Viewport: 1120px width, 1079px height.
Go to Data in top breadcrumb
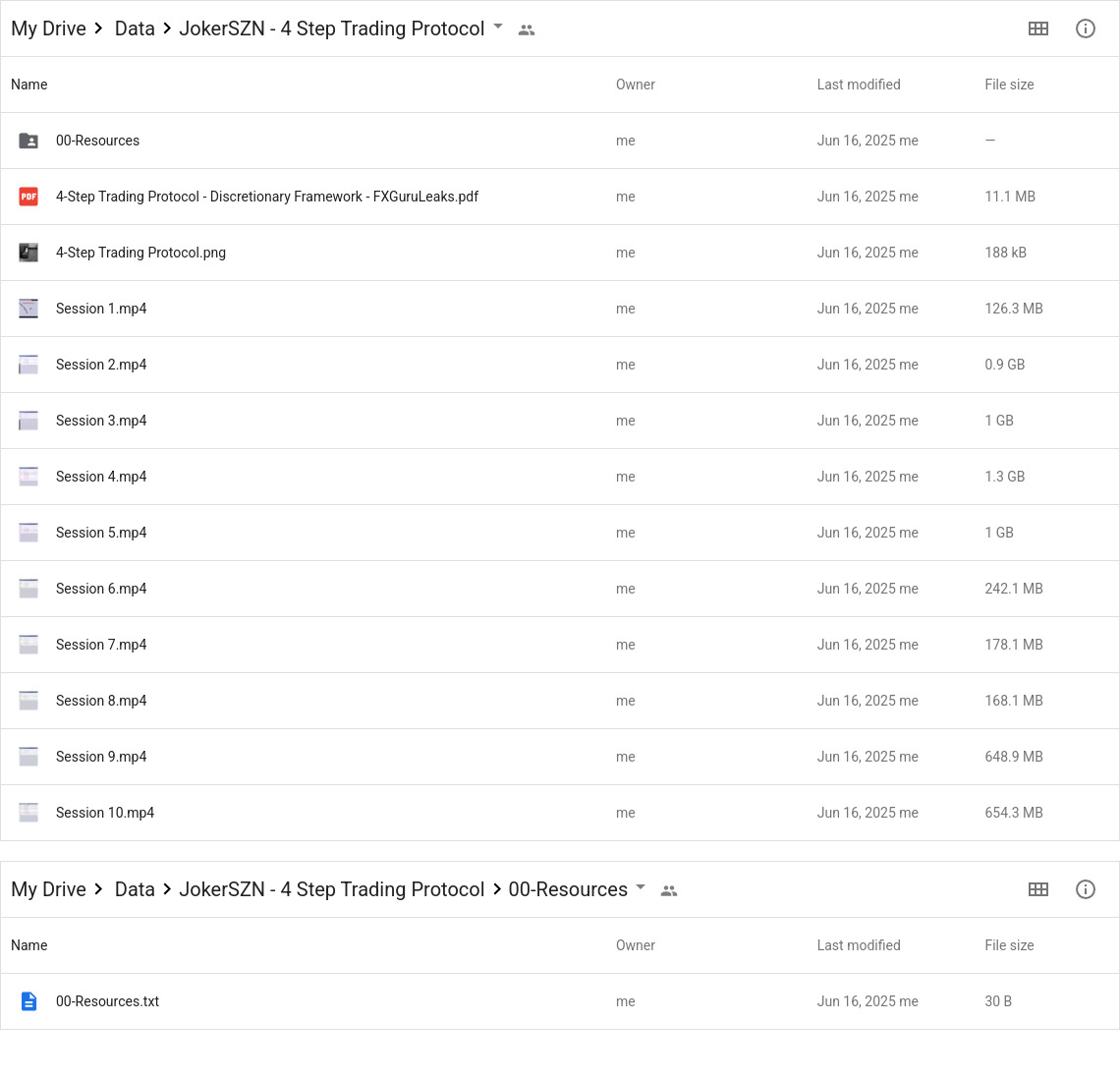coord(135,28)
